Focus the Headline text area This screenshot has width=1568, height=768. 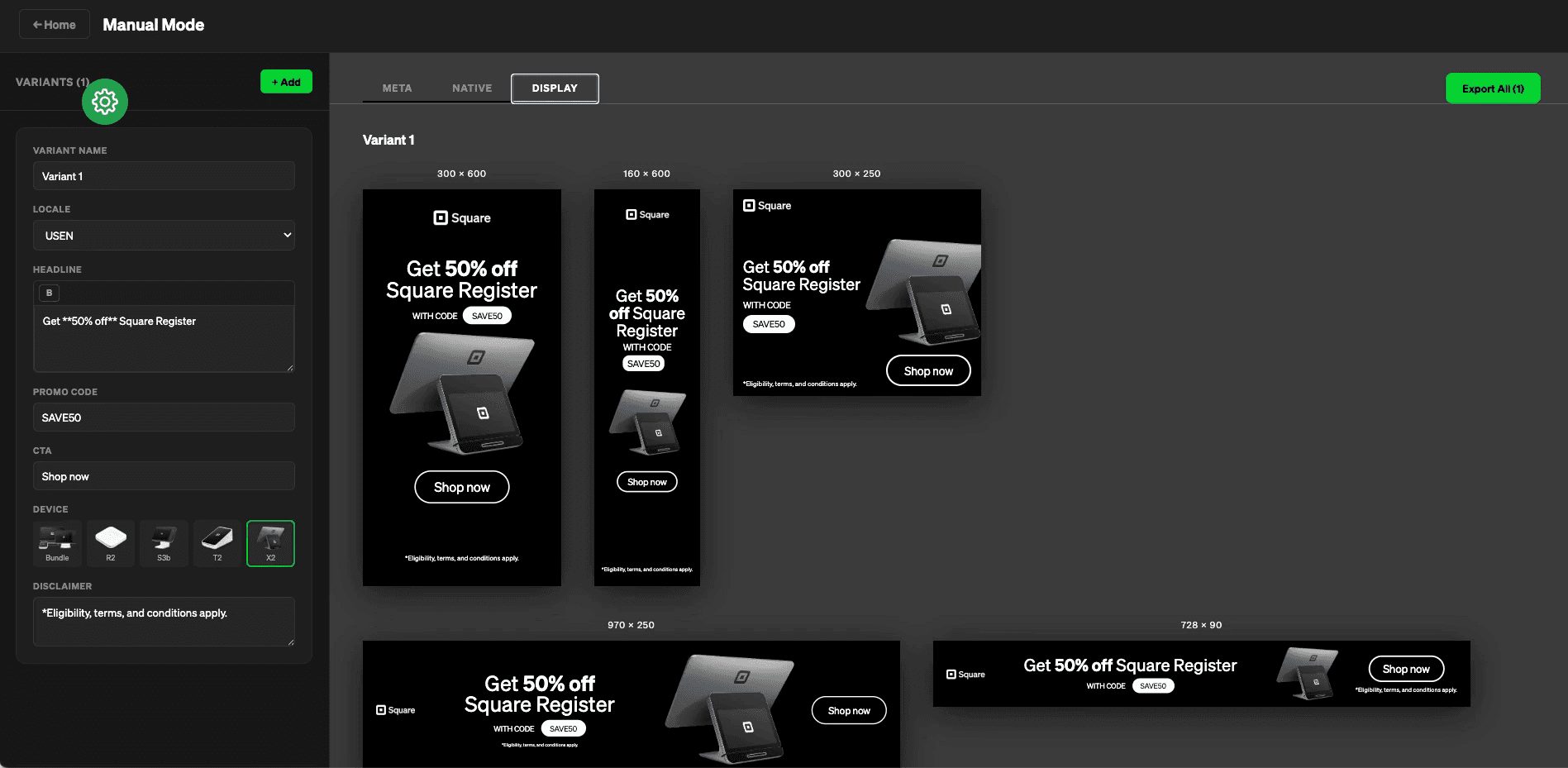click(x=164, y=339)
